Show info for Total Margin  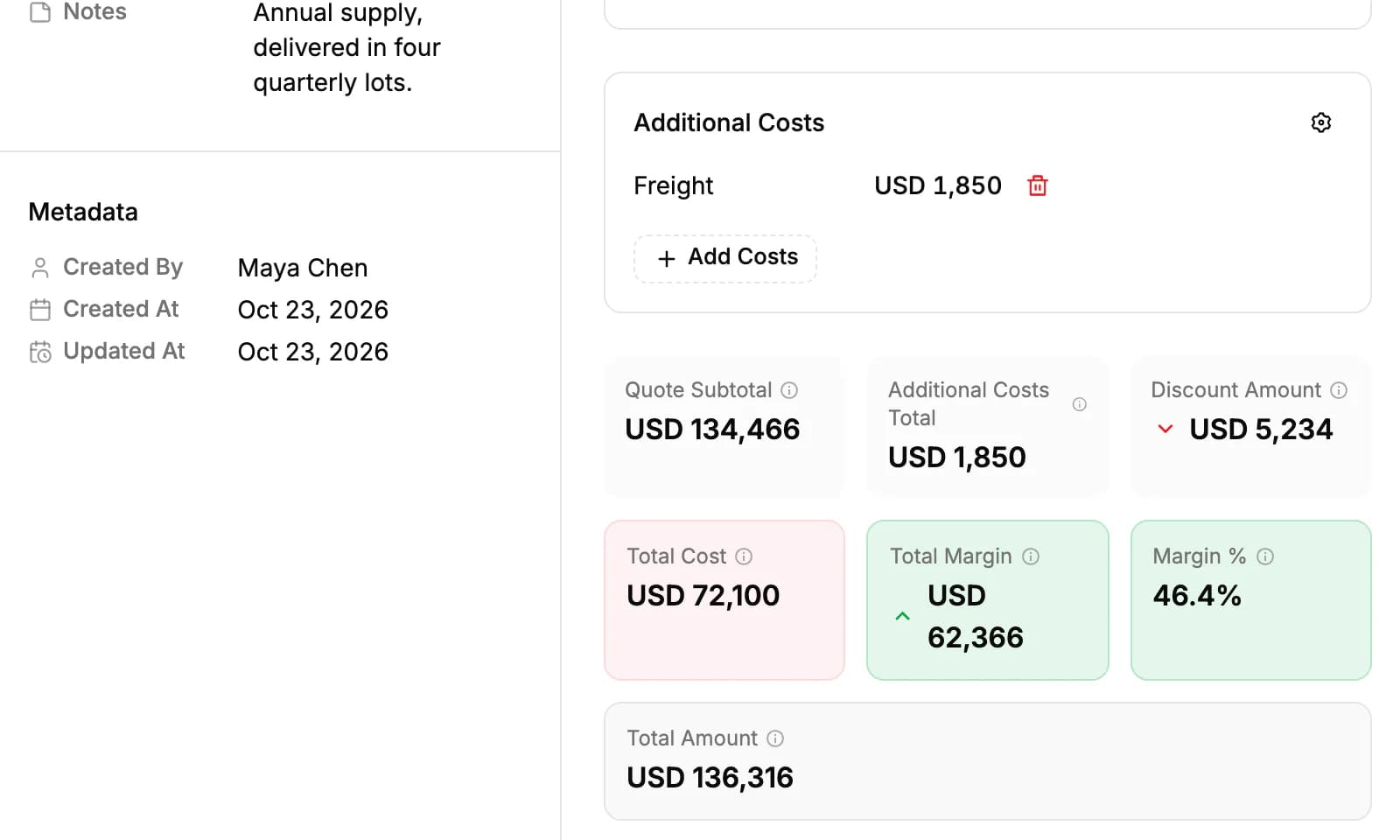(x=1031, y=556)
